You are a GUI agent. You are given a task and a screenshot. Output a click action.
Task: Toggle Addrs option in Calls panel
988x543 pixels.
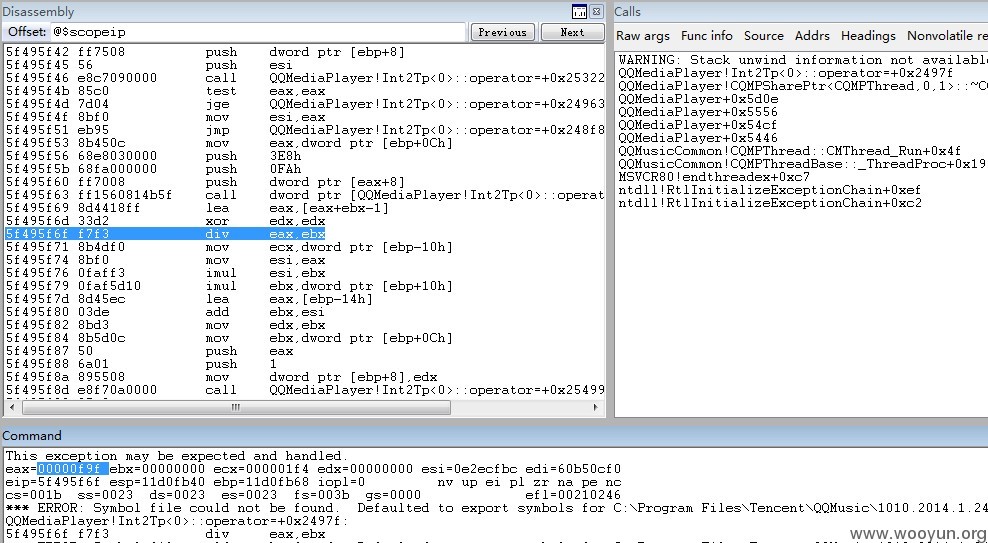812,36
